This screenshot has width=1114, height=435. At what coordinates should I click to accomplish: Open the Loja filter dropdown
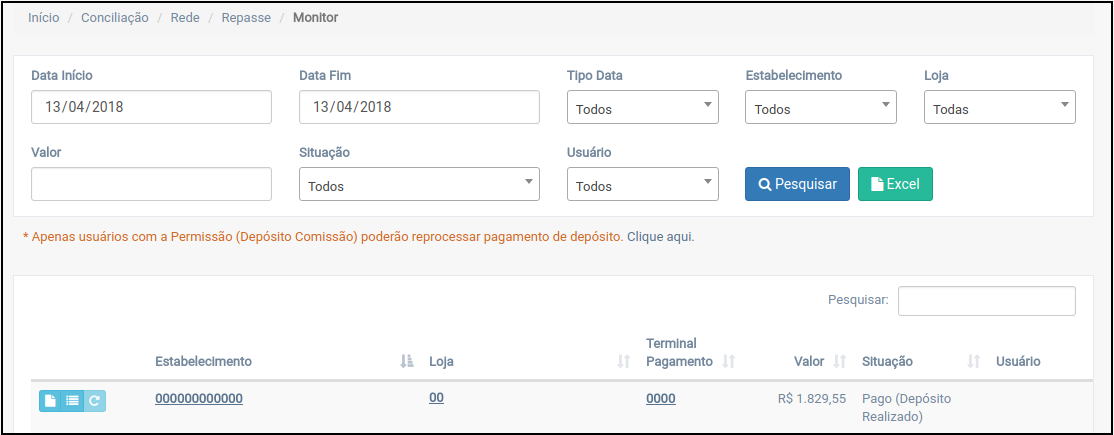[x=999, y=108]
